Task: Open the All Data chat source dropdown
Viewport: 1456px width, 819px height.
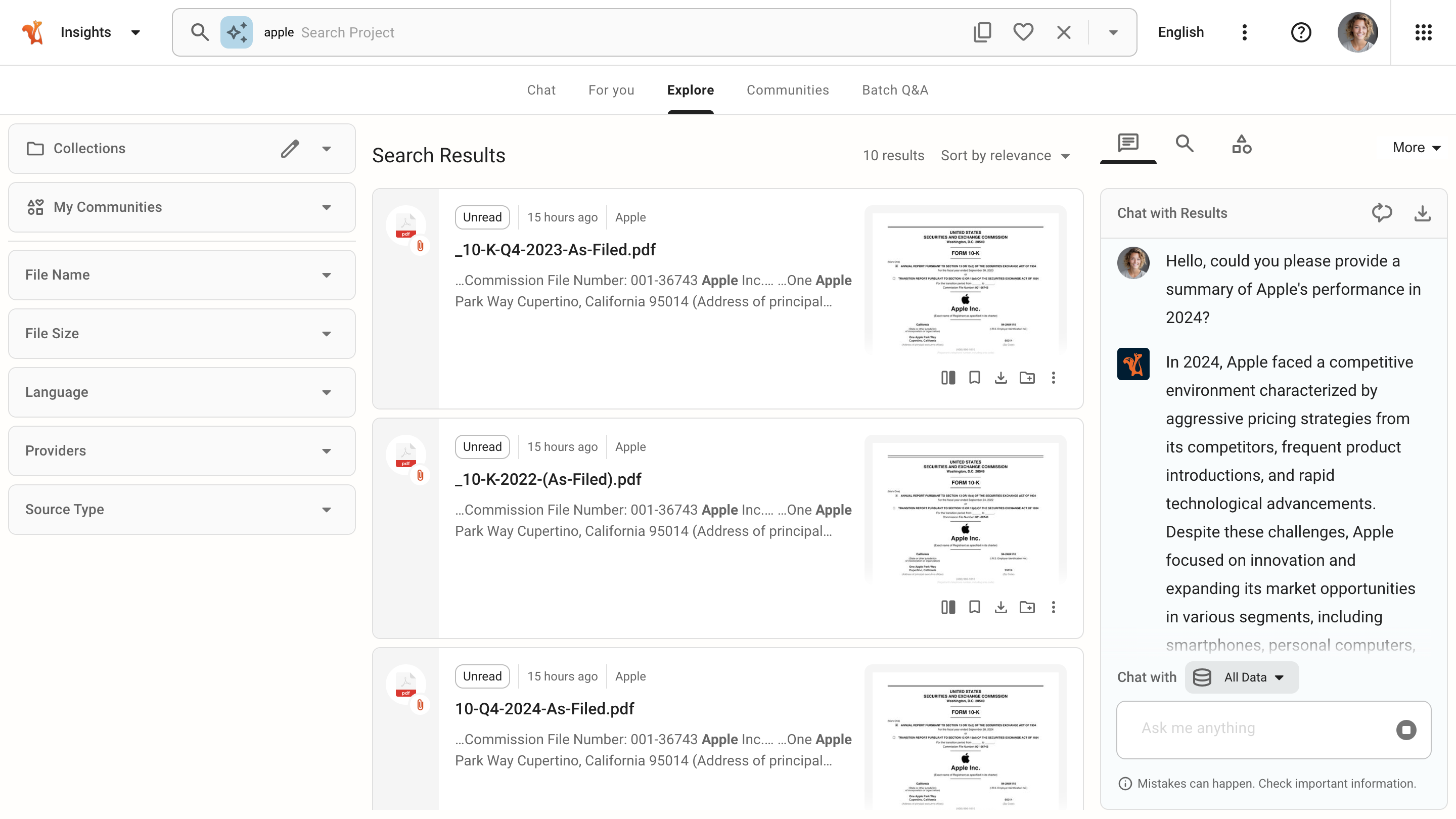Action: [1242, 677]
